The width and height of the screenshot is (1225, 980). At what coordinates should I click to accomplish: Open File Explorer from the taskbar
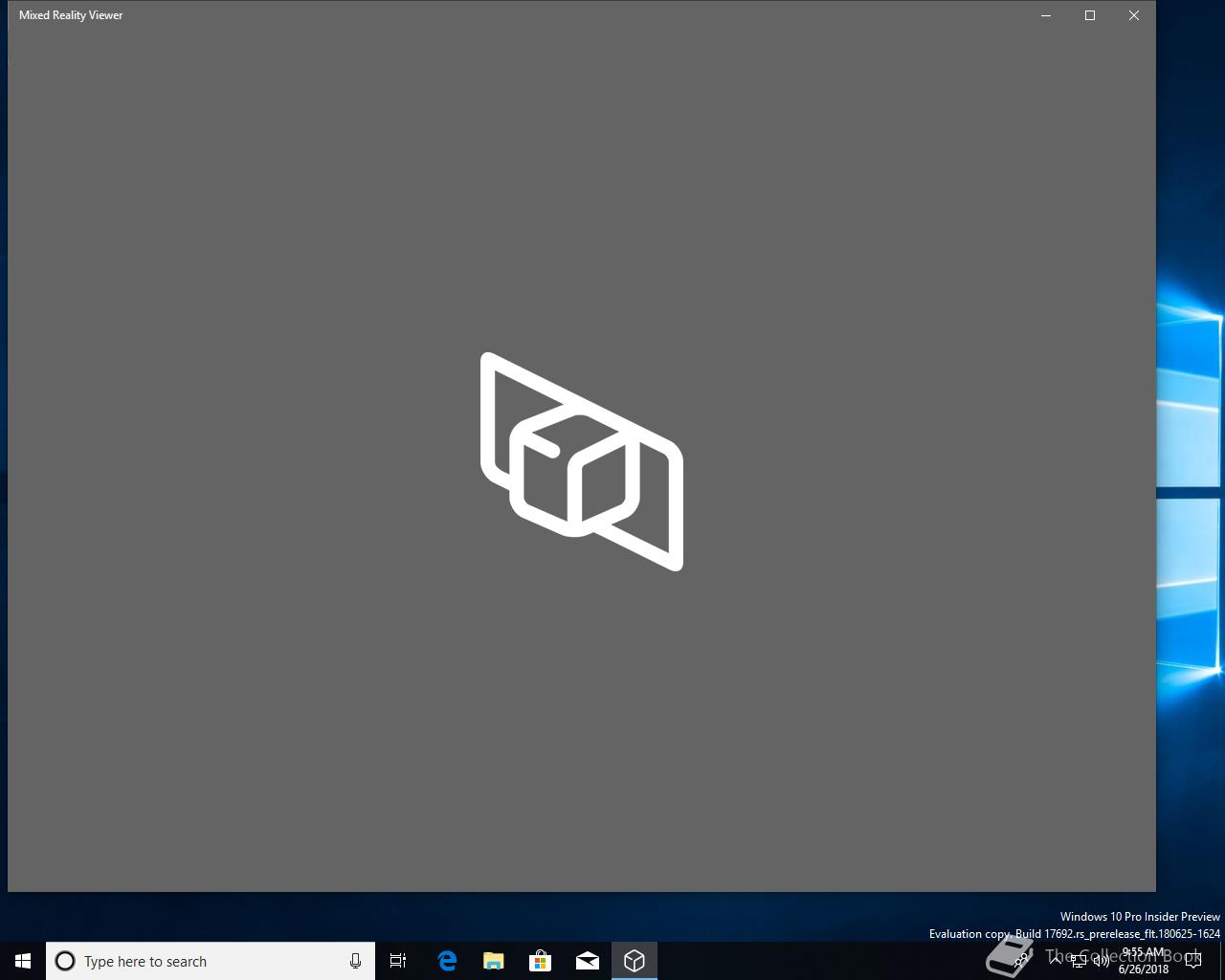(x=494, y=961)
